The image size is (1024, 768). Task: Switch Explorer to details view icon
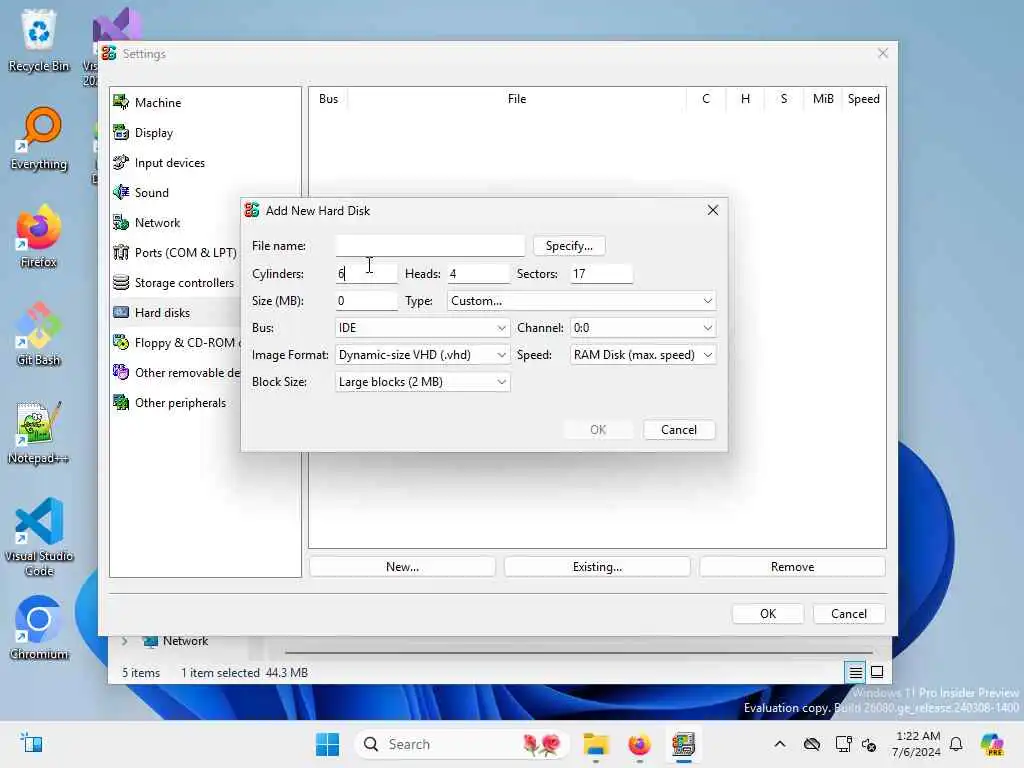pos(856,672)
